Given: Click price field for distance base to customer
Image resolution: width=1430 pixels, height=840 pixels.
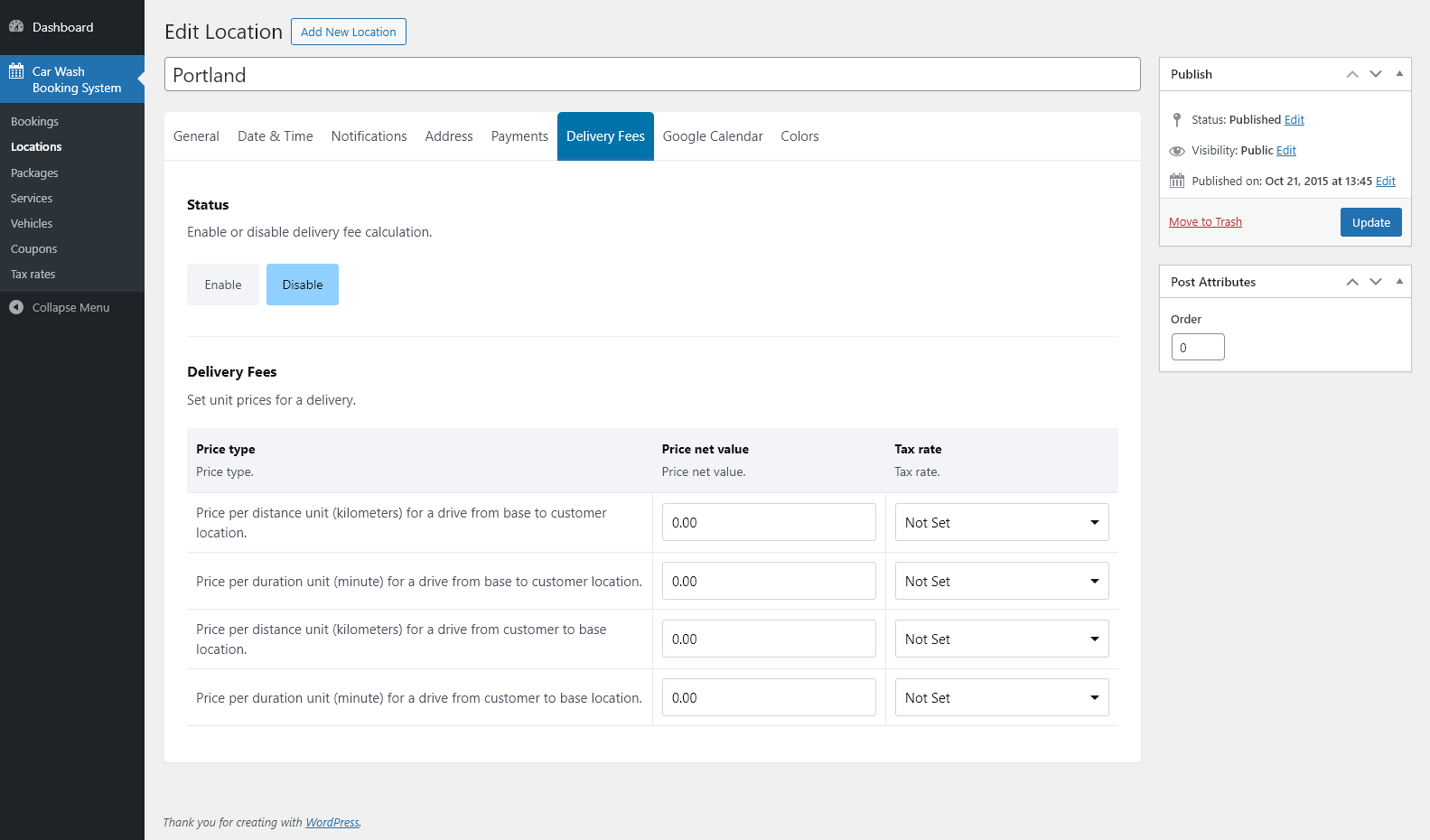Looking at the screenshot, I should click(x=769, y=522).
